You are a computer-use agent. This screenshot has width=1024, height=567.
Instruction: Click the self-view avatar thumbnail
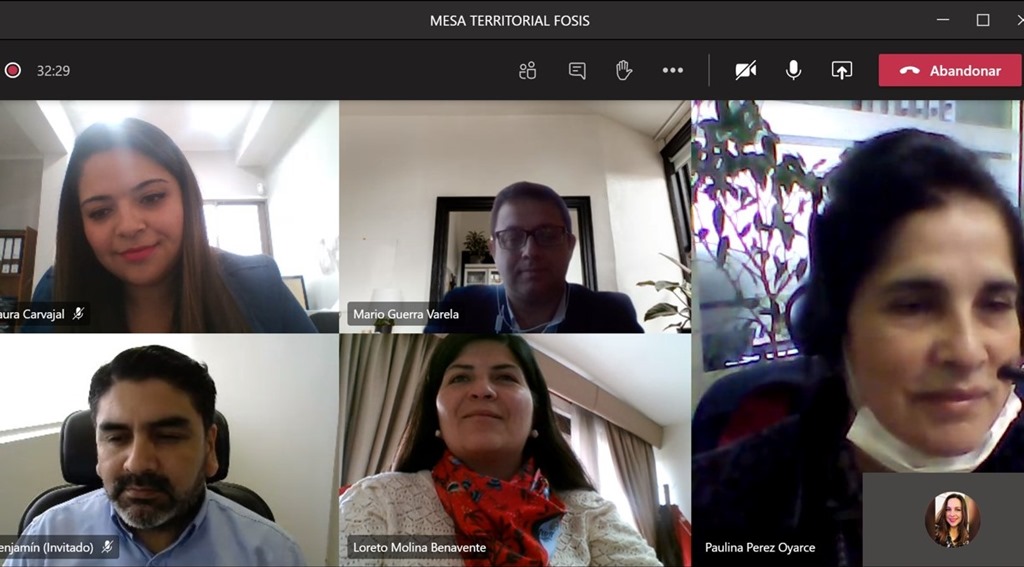click(952, 519)
